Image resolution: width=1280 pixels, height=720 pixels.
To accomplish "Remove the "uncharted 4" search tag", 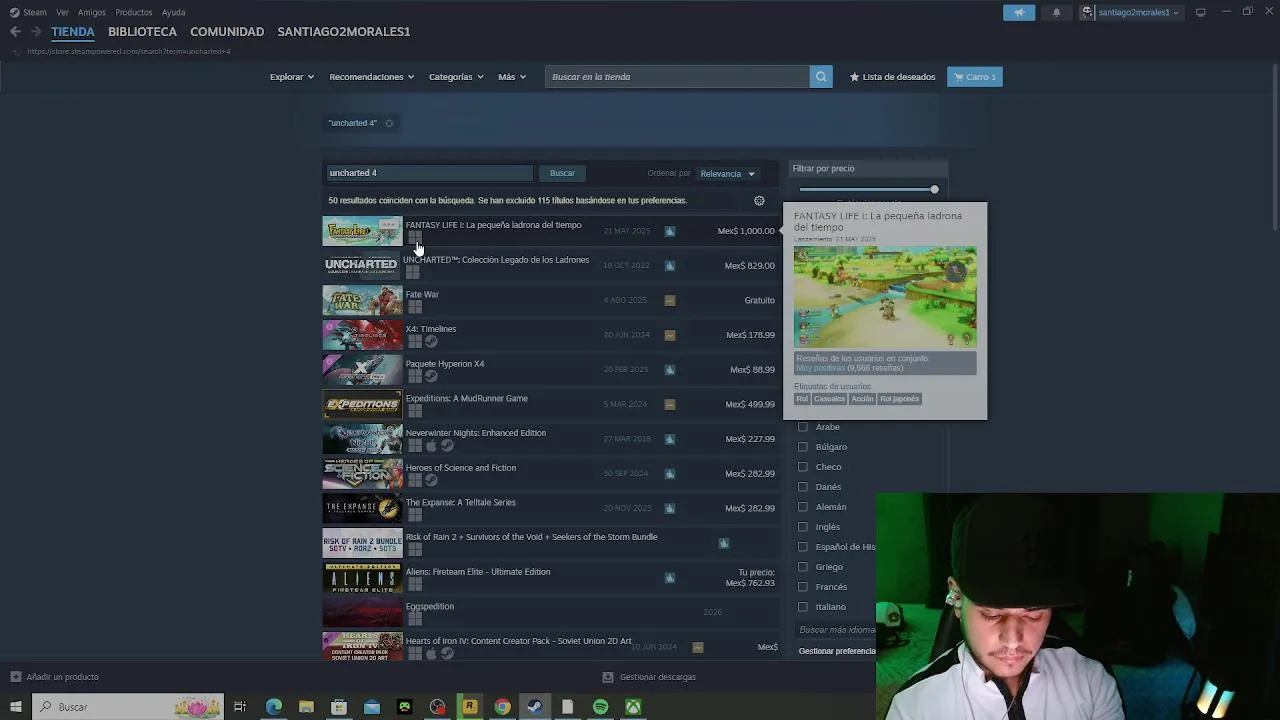I will click(x=389, y=123).
